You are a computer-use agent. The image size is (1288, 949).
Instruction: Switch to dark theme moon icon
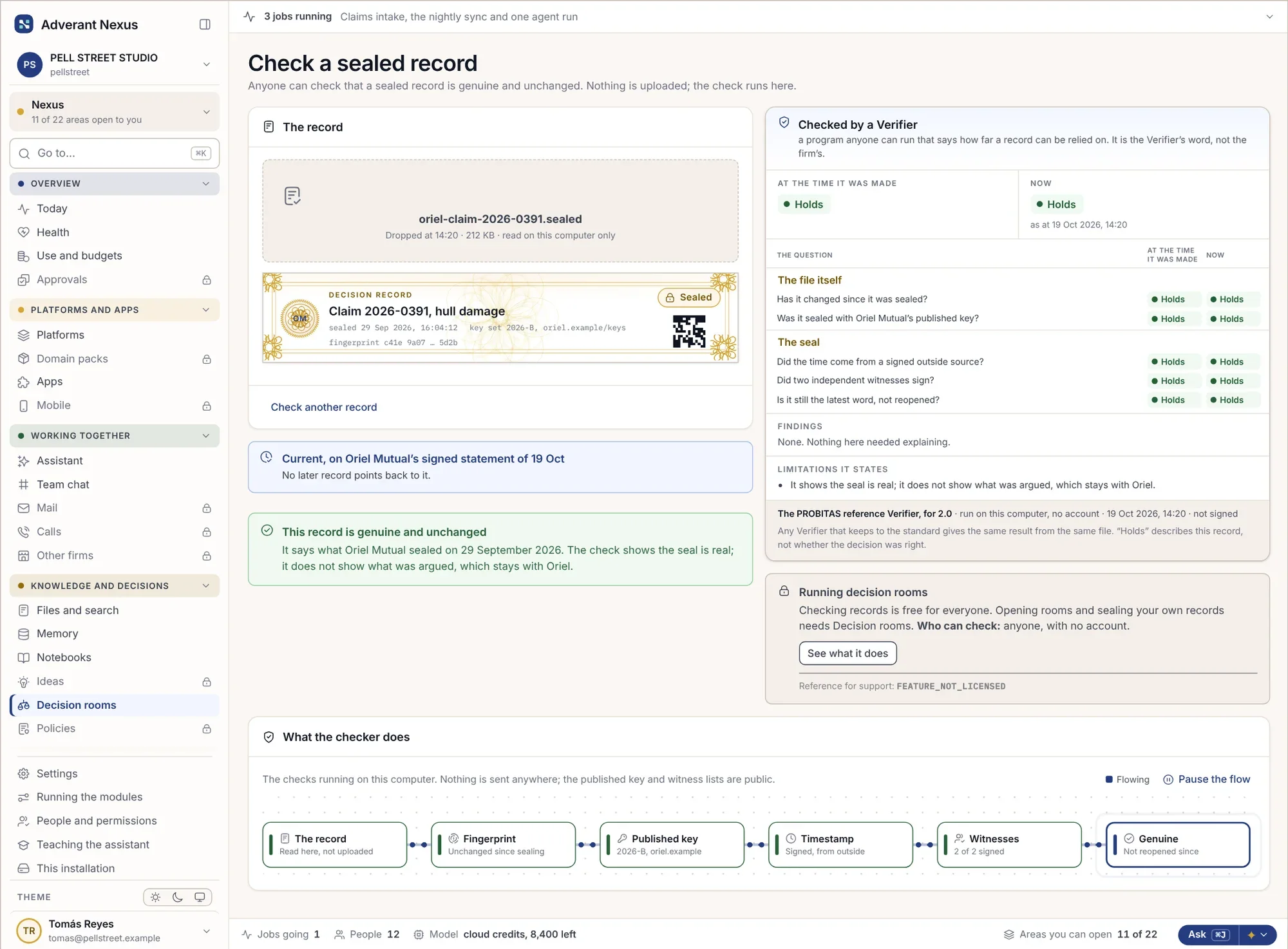pyautogui.click(x=178, y=897)
